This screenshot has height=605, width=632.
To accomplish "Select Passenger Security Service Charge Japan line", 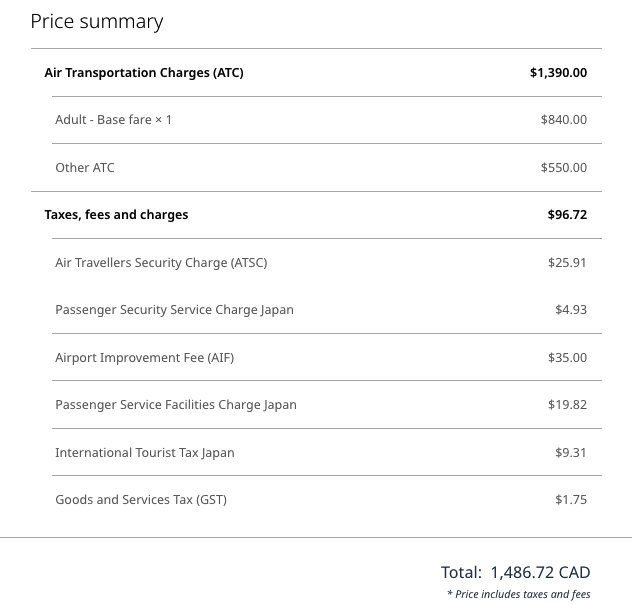I will click(x=327, y=310).
